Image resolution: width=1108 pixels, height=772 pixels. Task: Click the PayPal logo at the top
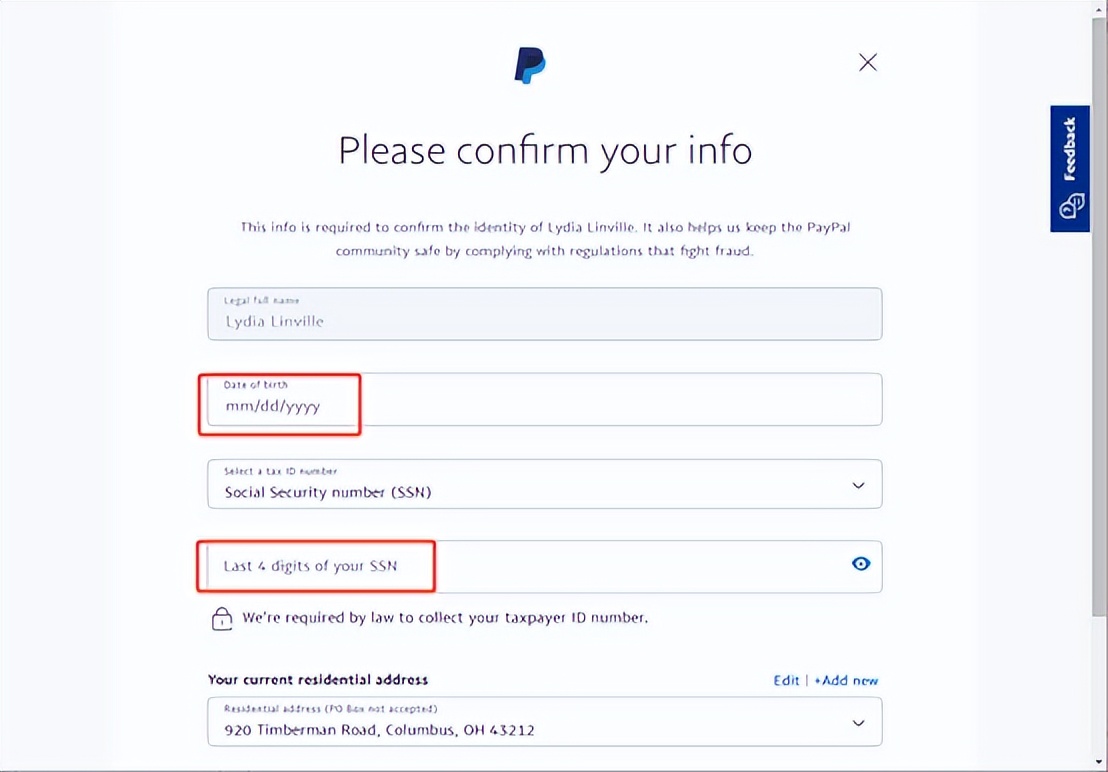coord(529,62)
